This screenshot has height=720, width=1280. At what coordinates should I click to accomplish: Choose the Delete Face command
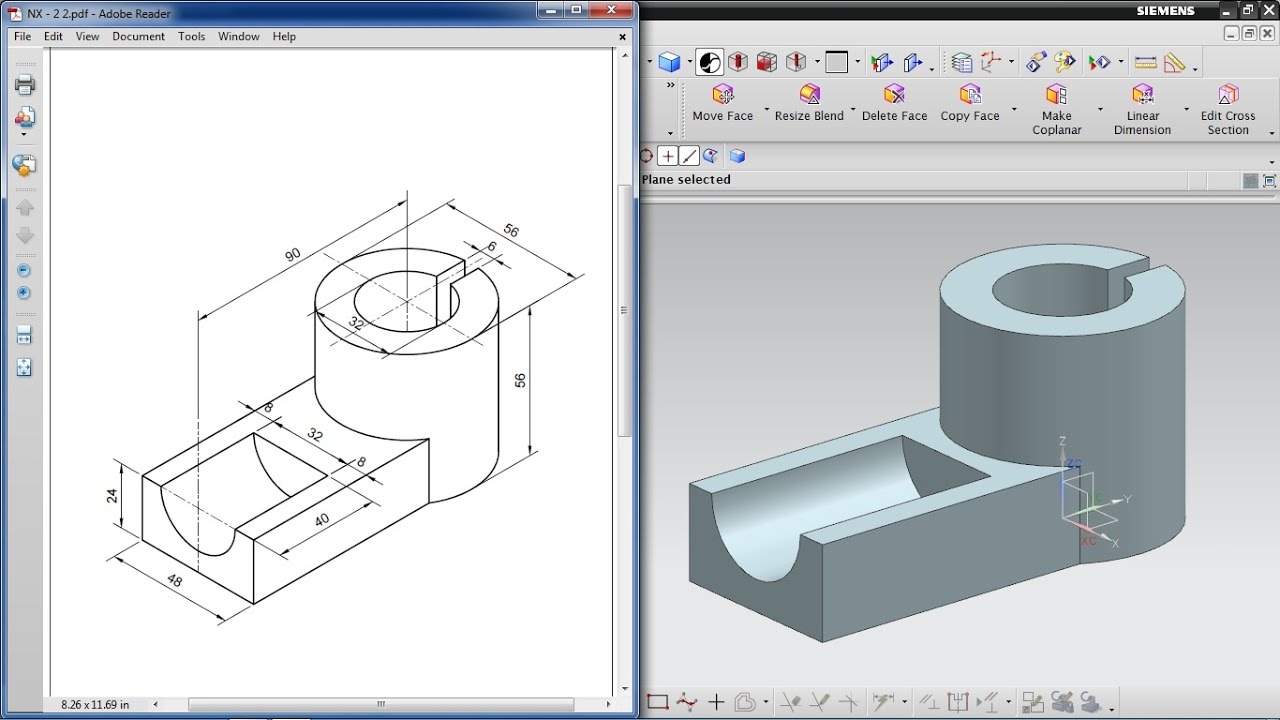(x=894, y=103)
